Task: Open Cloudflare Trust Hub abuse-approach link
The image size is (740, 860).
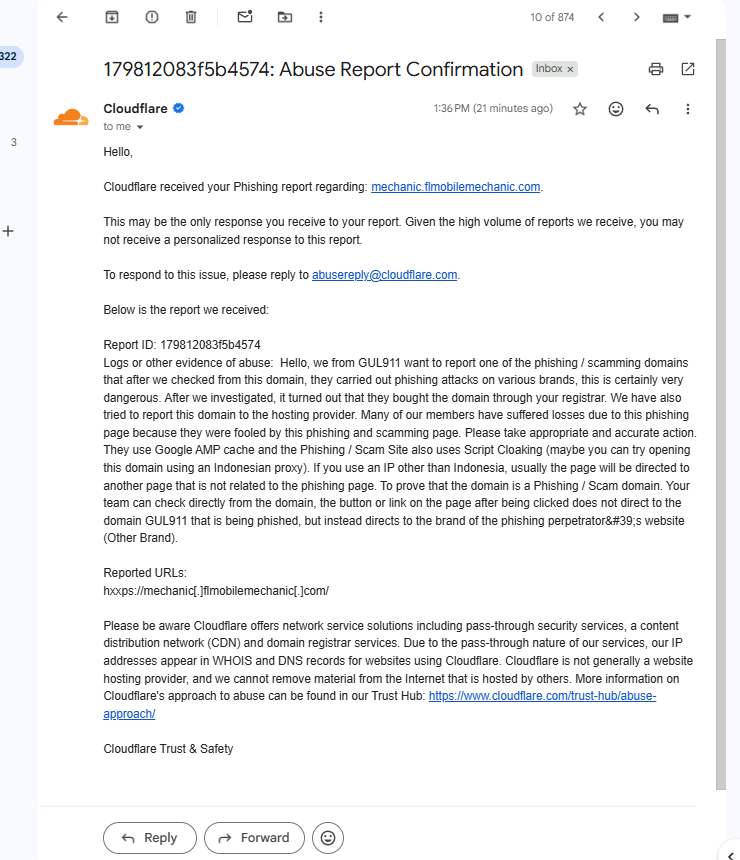Action: click(542, 696)
